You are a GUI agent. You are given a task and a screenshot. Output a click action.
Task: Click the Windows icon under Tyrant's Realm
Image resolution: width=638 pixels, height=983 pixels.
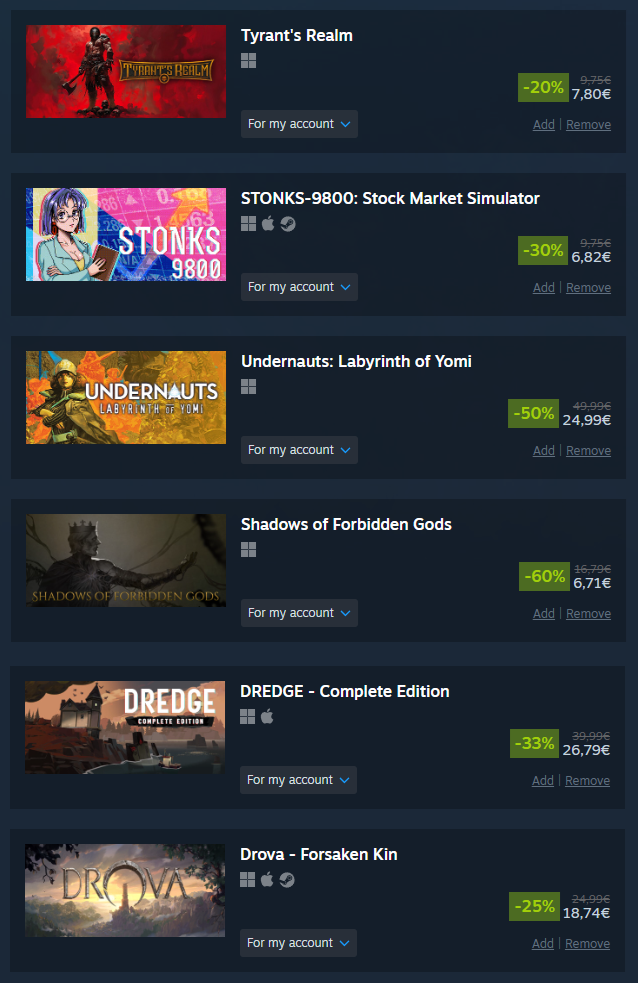[x=248, y=61]
